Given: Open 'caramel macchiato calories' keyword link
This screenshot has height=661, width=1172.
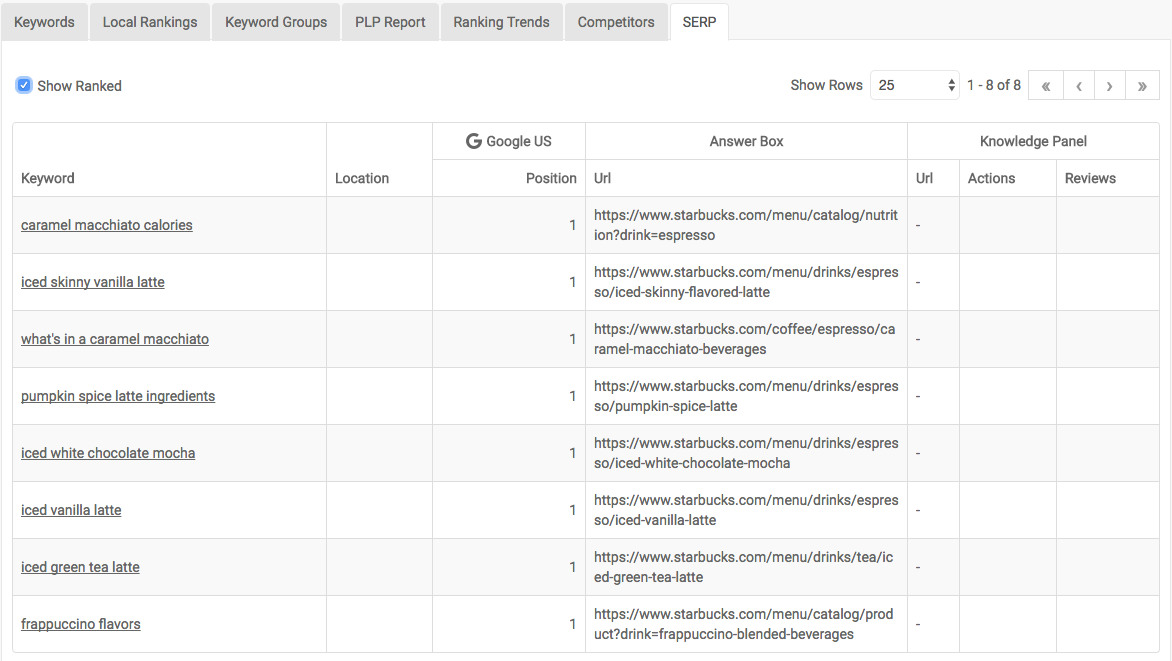Looking at the screenshot, I should coord(106,225).
